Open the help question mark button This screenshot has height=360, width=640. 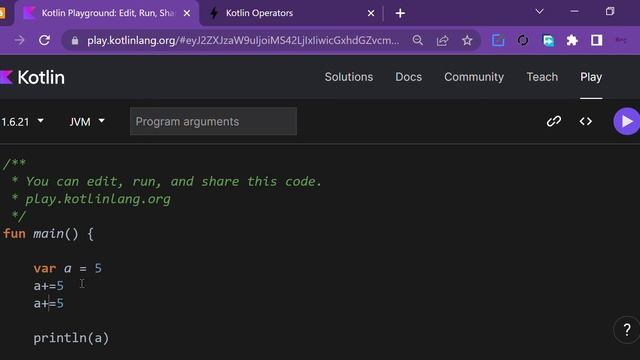click(x=627, y=329)
